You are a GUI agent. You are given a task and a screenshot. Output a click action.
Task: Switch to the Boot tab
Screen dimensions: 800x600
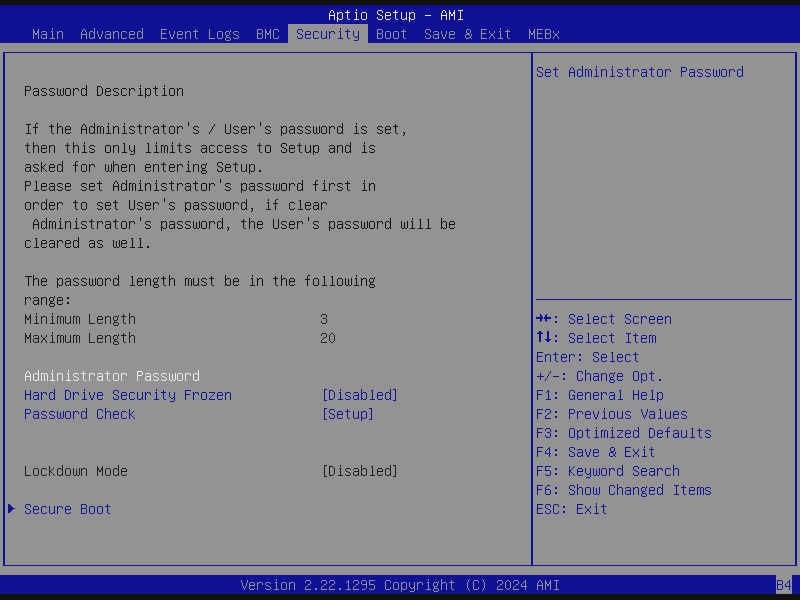[391, 34]
